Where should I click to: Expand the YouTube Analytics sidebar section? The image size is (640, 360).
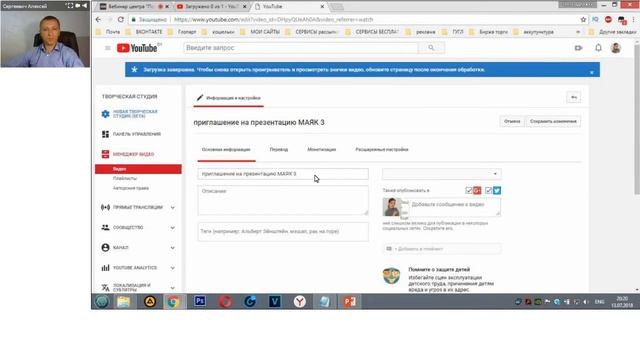(173, 268)
